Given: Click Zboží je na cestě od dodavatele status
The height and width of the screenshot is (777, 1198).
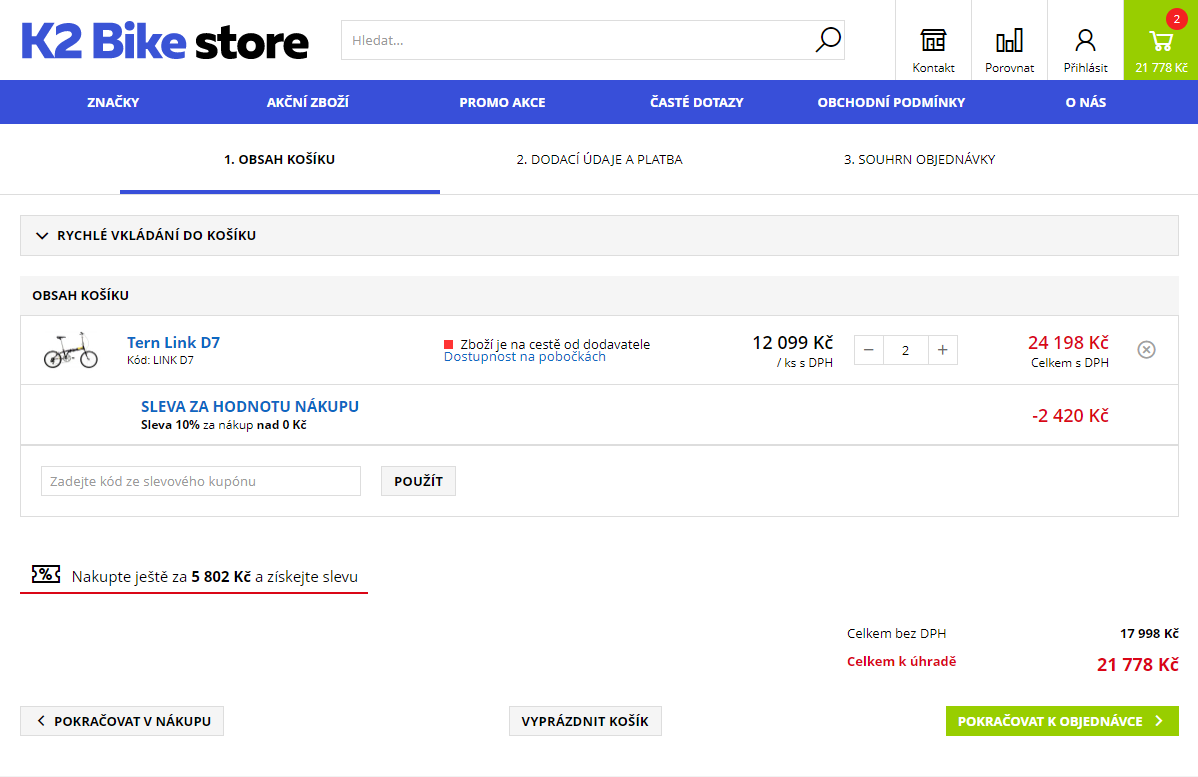Looking at the screenshot, I should point(555,344).
